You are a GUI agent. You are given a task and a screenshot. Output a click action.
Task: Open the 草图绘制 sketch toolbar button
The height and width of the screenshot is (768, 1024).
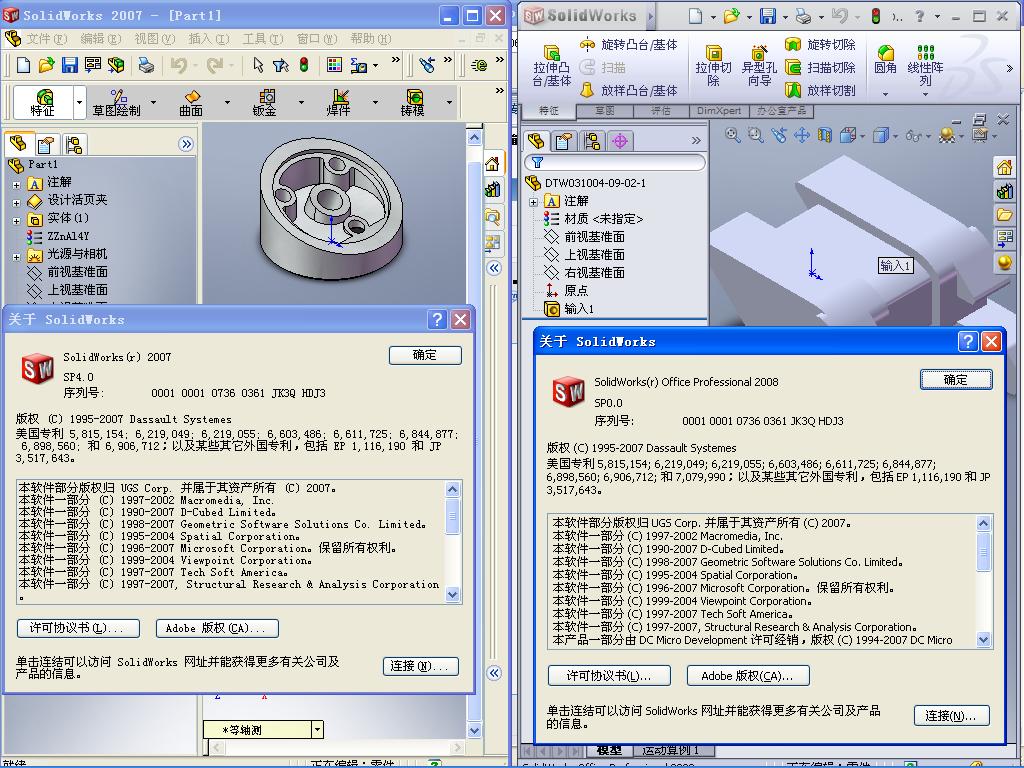pyautogui.click(x=116, y=103)
